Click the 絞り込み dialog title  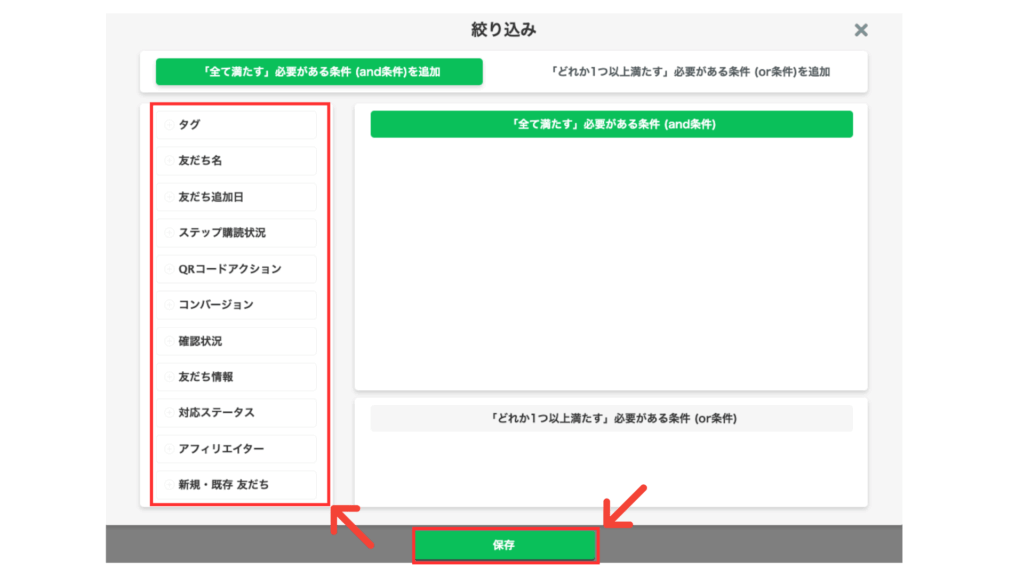tap(504, 30)
